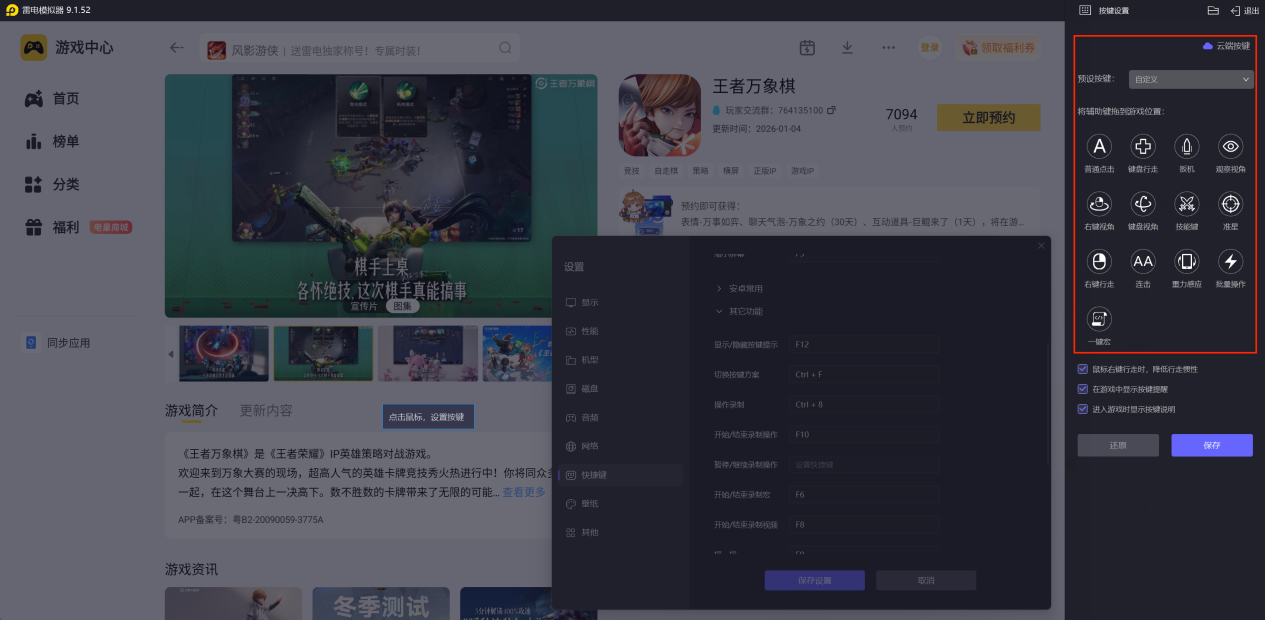Click the 还原 button
This screenshot has height=620, width=1265.
click(1118, 445)
